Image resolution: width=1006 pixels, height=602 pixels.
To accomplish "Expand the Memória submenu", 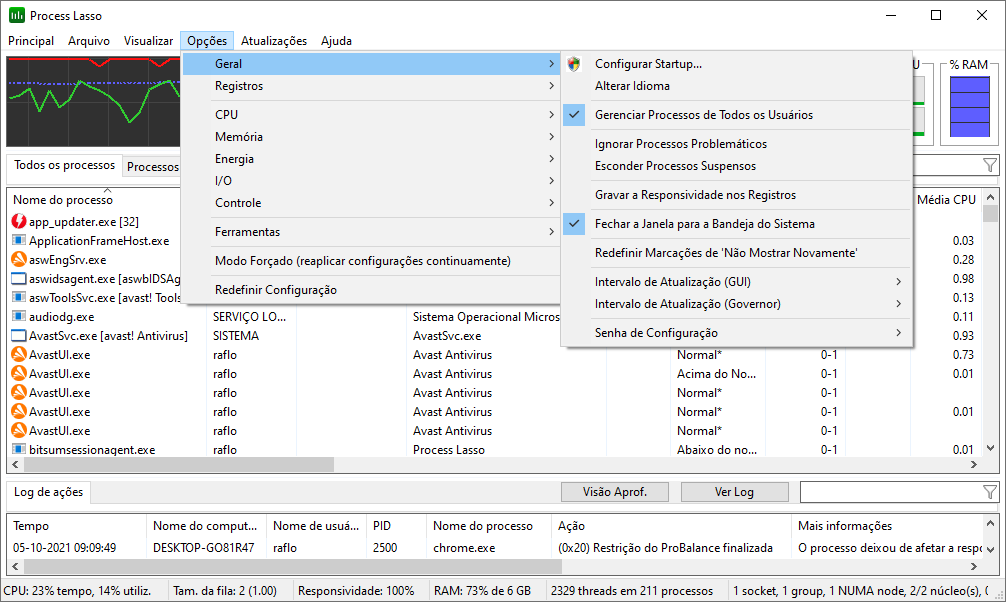I will (x=371, y=137).
